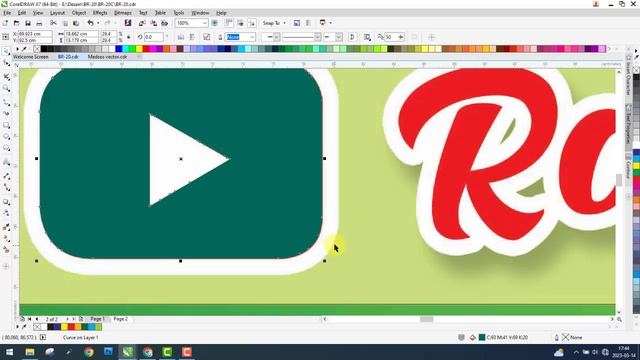The image size is (640, 360).
Task: Go to the first page button
Action: (29, 319)
